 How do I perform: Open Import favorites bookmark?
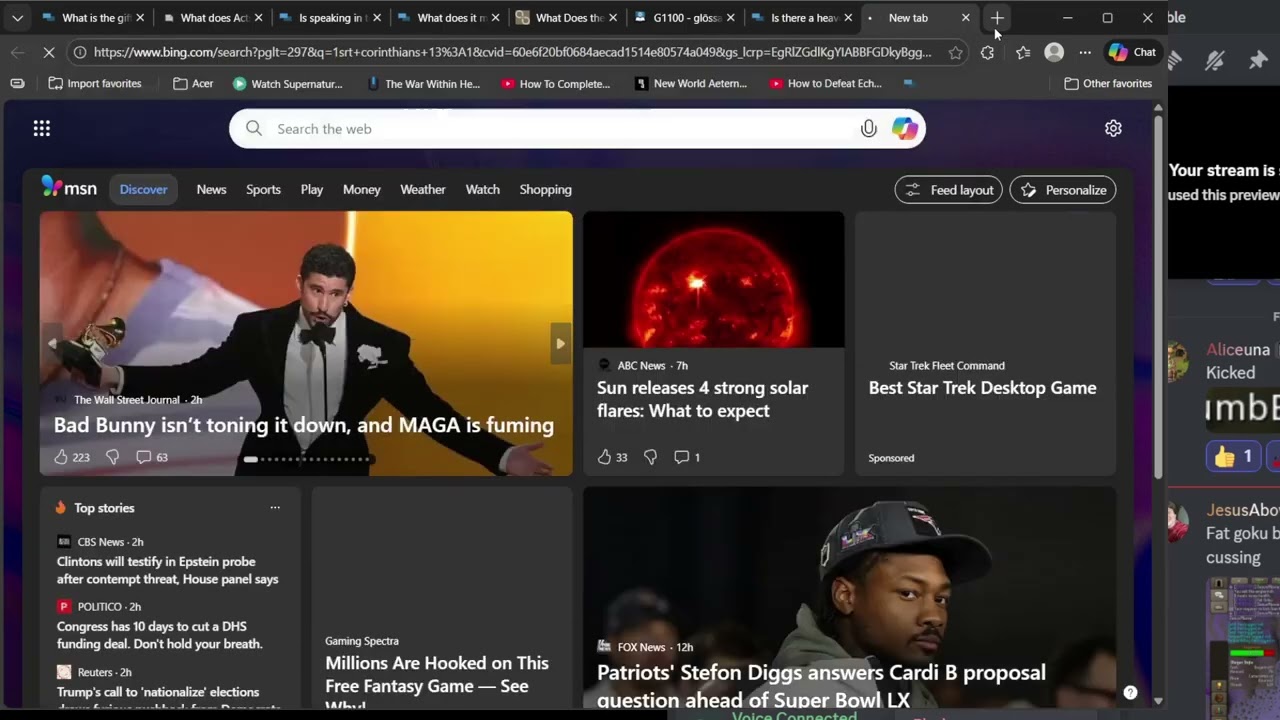pos(95,84)
